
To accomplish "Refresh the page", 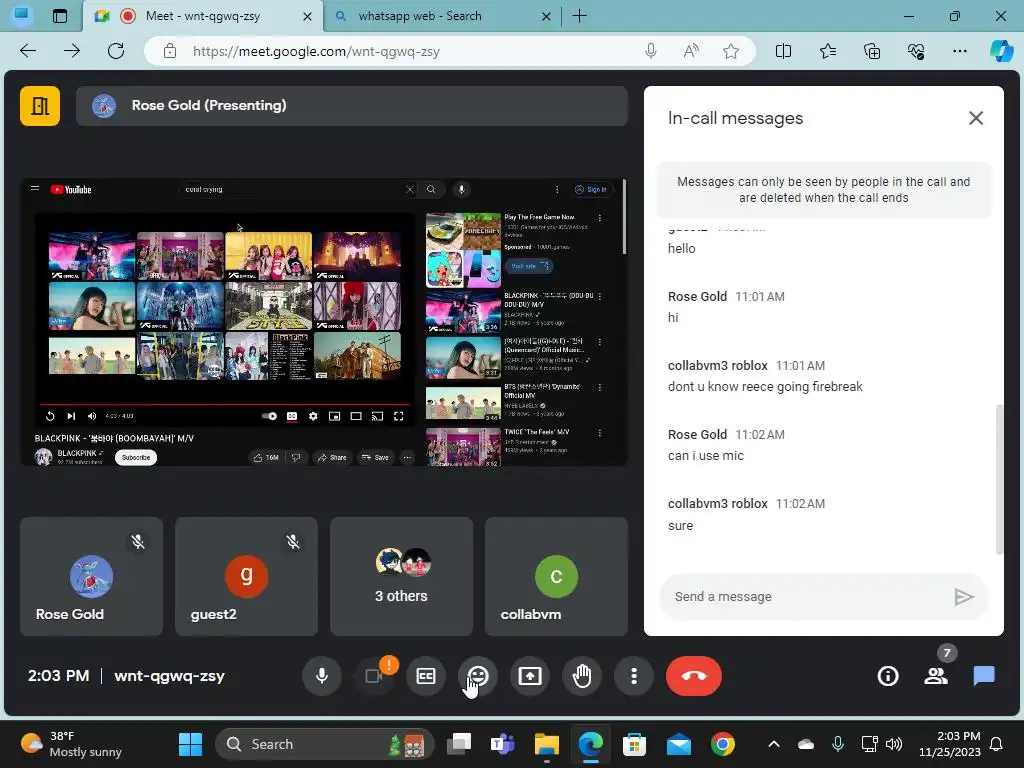I will [x=116, y=51].
